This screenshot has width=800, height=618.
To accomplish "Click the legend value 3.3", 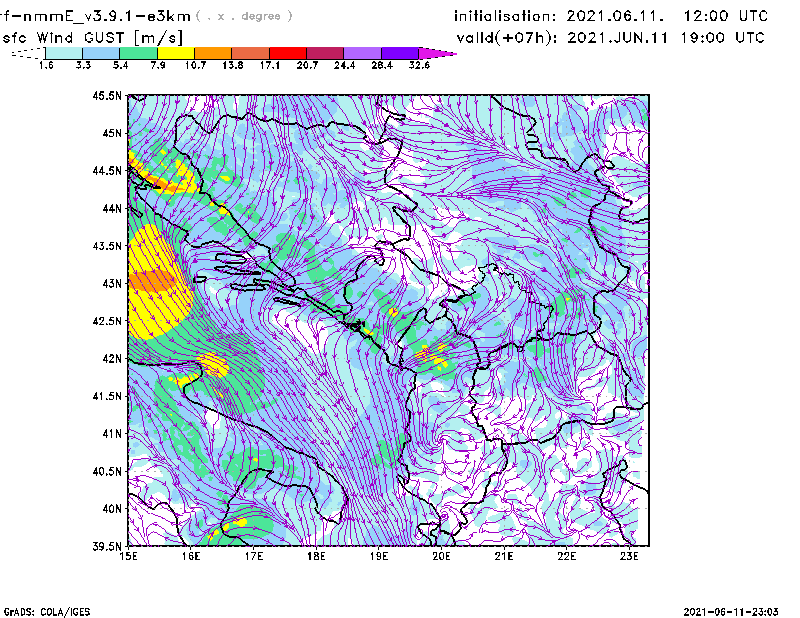I will (83, 65).
